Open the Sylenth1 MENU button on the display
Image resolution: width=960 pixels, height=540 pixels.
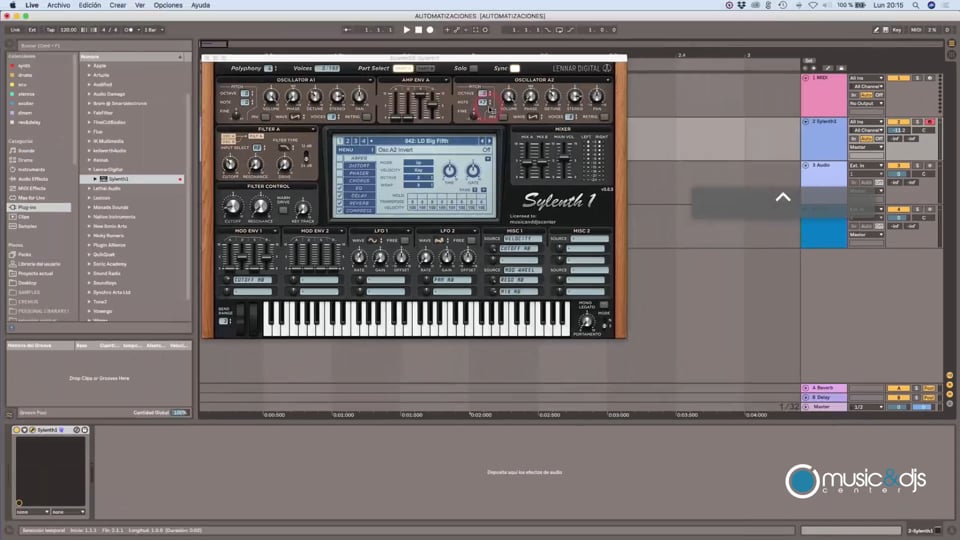coord(355,149)
